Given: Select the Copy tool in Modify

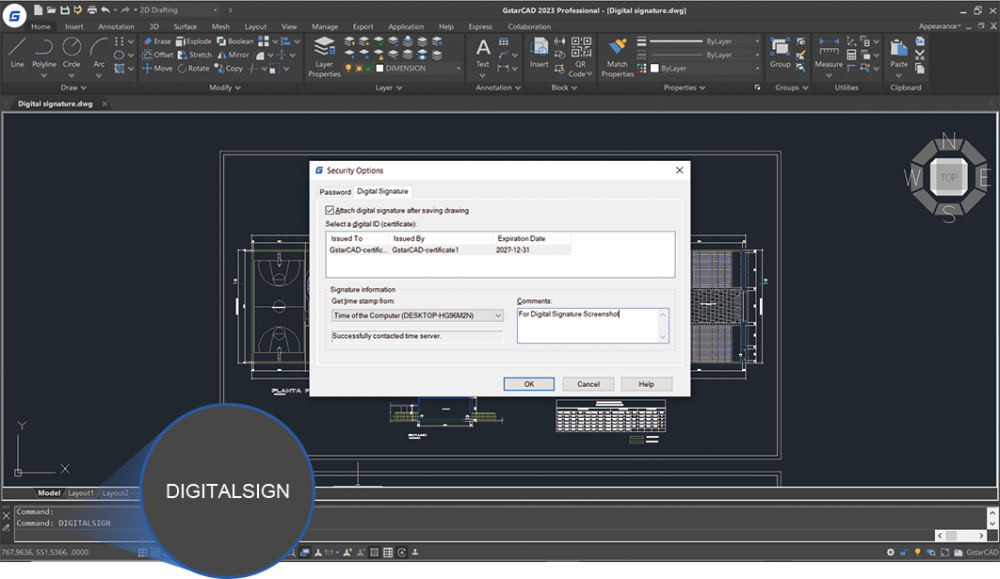Looking at the screenshot, I should (x=229, y=68).
